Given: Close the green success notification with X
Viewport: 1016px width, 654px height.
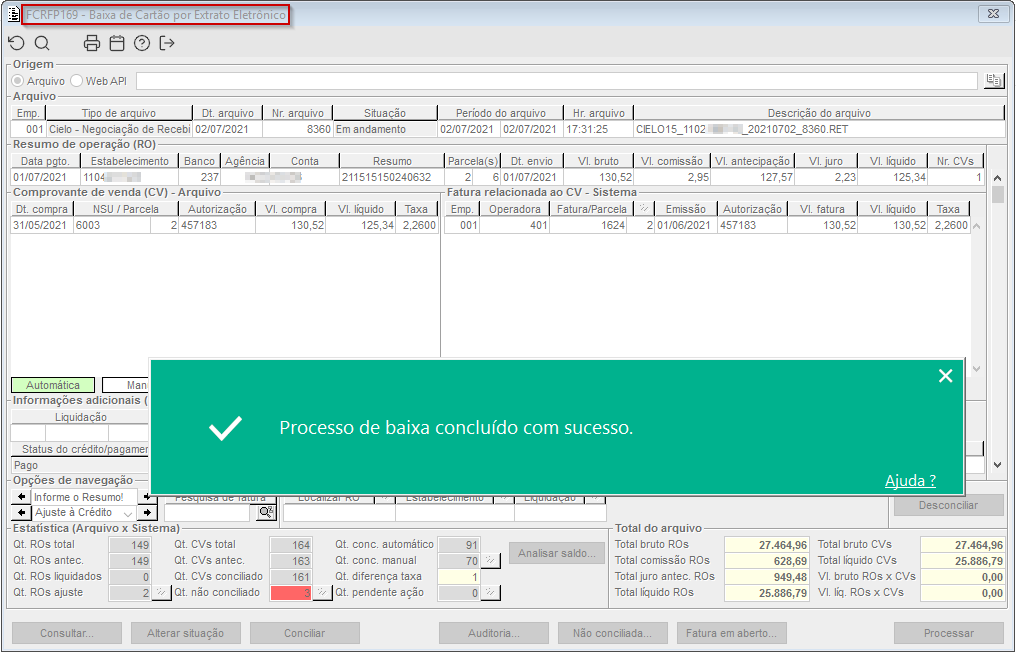Looking at the screenshot, I should click(945, 376).
